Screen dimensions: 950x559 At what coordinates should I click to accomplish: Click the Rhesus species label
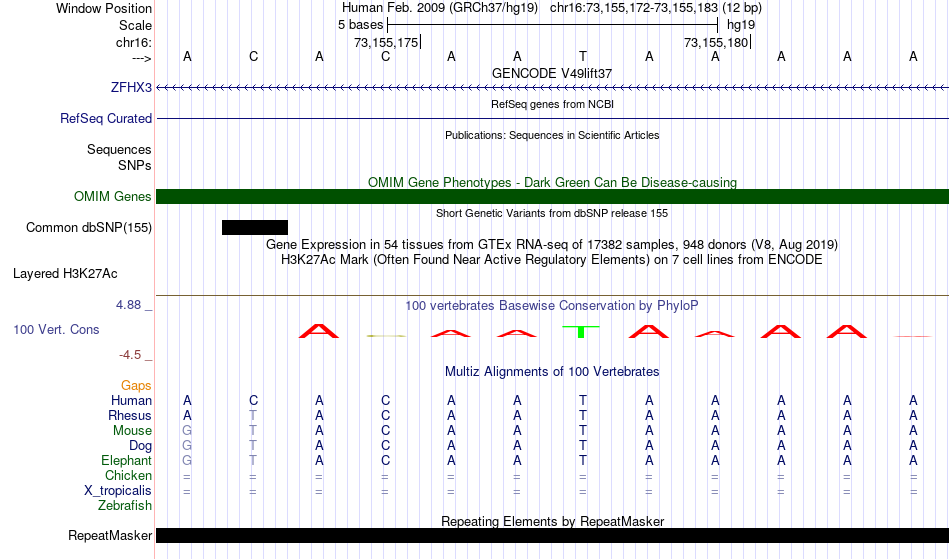(x=130, y=416)
